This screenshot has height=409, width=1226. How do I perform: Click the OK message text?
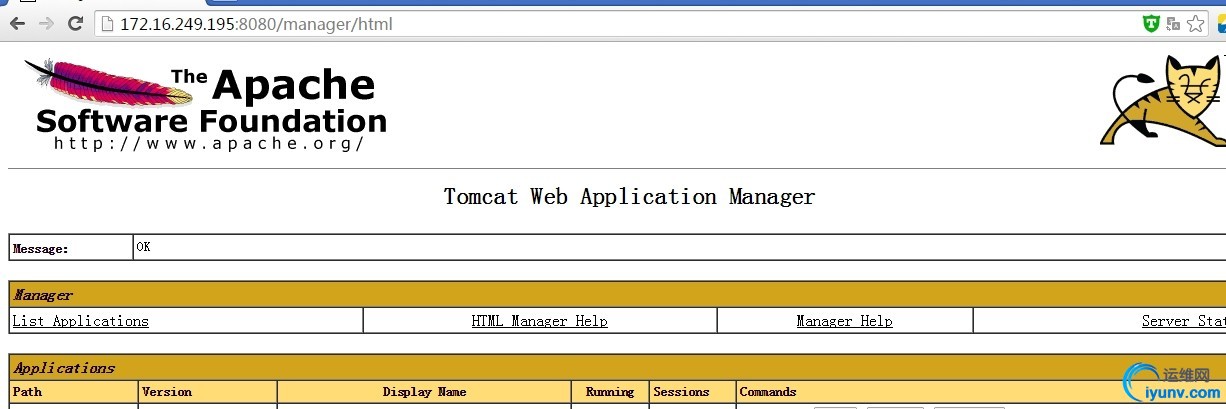point(143,246)
